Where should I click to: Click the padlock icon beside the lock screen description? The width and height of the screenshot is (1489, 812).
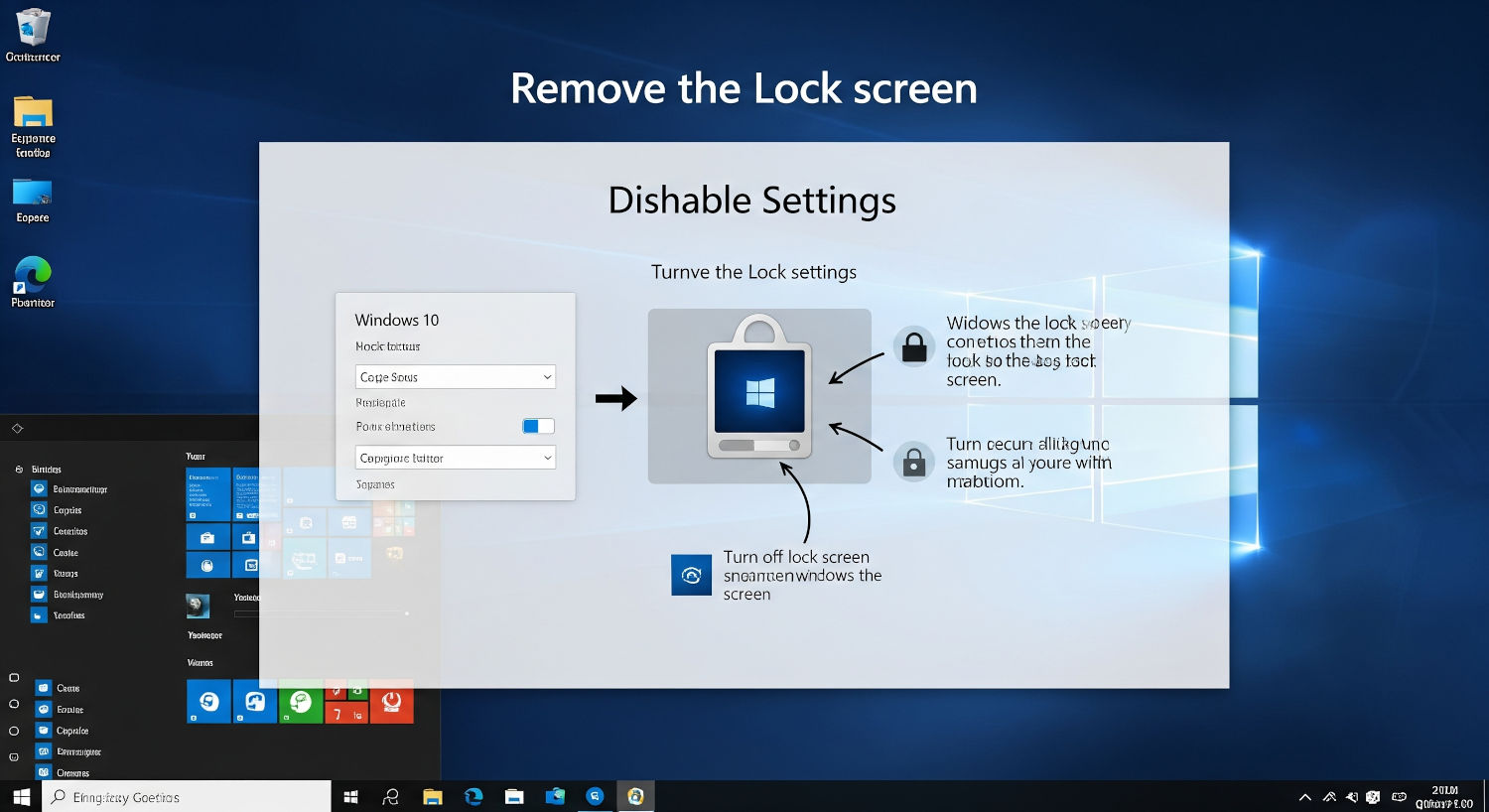913,346
